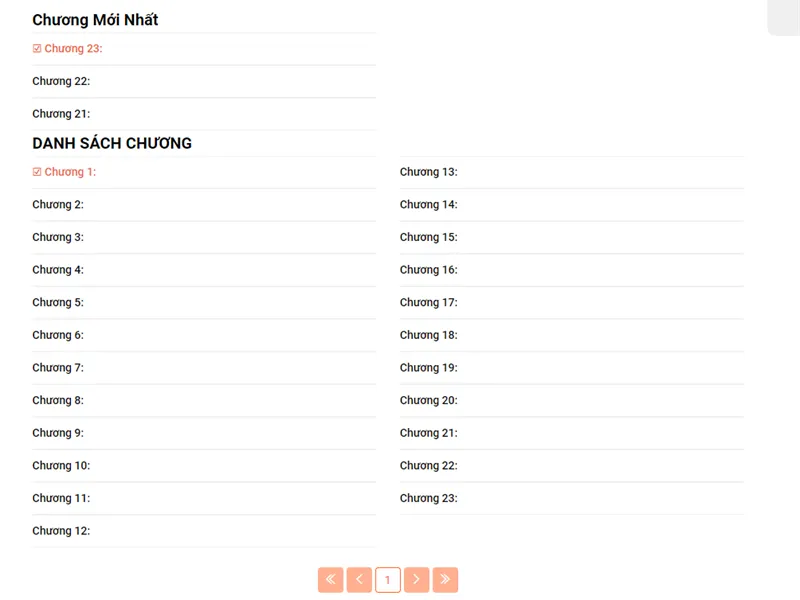
Task: Go to the first page using double-left arrow
Action: click(331, 580)
